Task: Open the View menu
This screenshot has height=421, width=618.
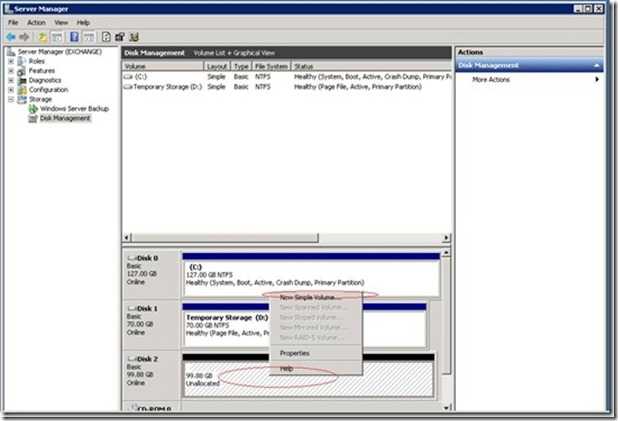Action: pyautogui.click(x=61, y=22)
